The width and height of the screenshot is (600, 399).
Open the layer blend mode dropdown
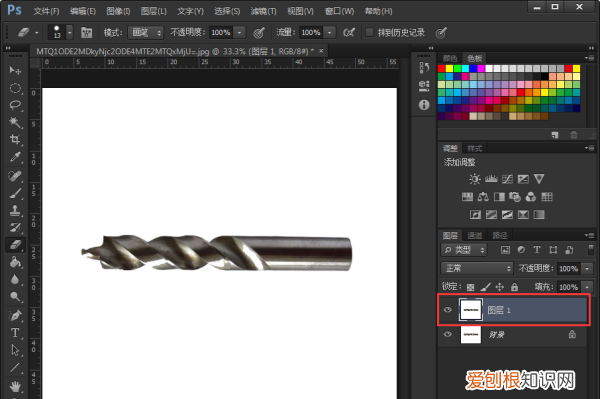tap(477, 268)
